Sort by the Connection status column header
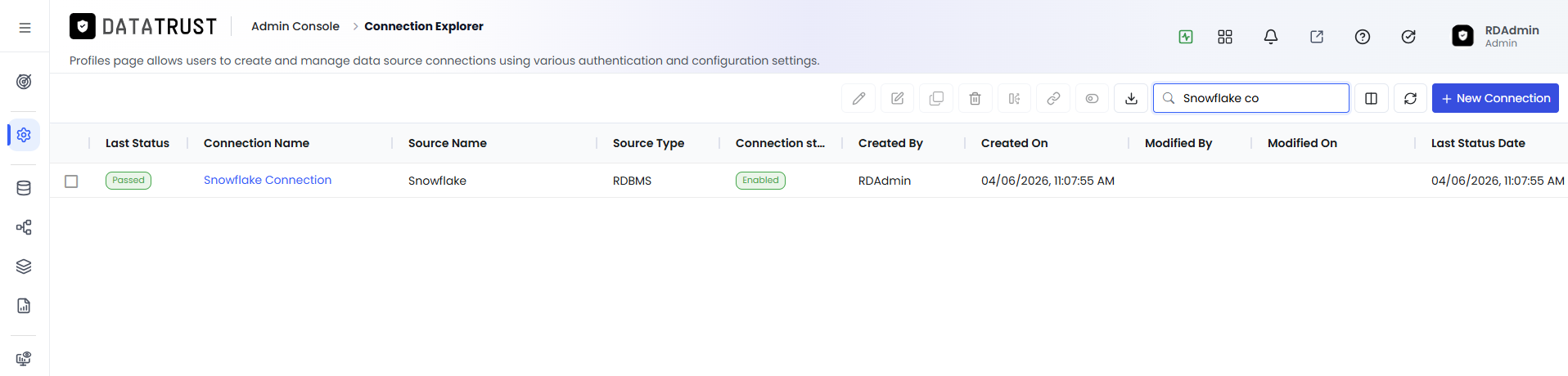 pyautogui.click(x=780, y=143)
